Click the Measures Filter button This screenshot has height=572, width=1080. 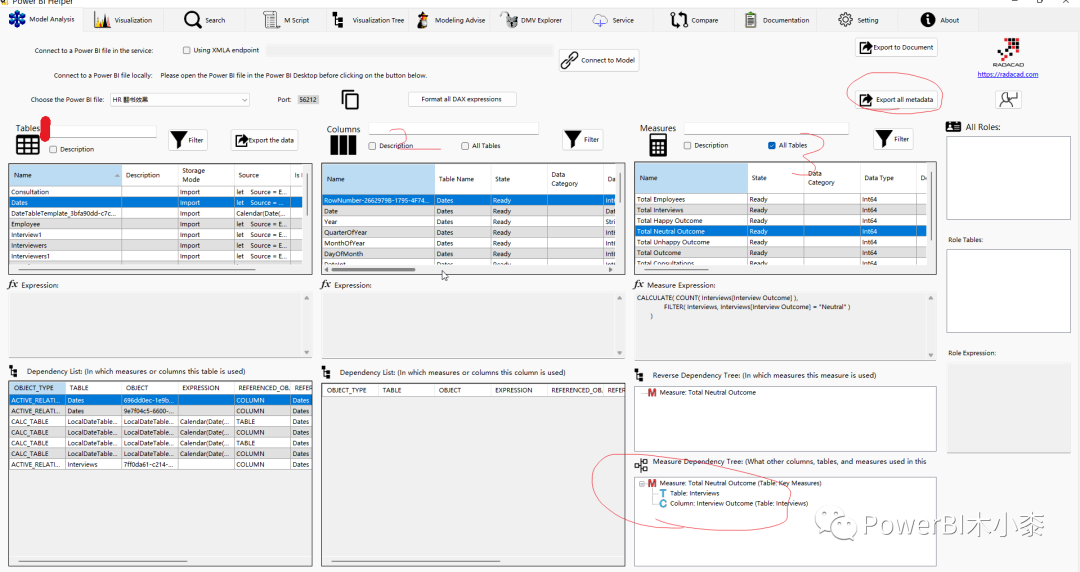[x=893, y=139]
